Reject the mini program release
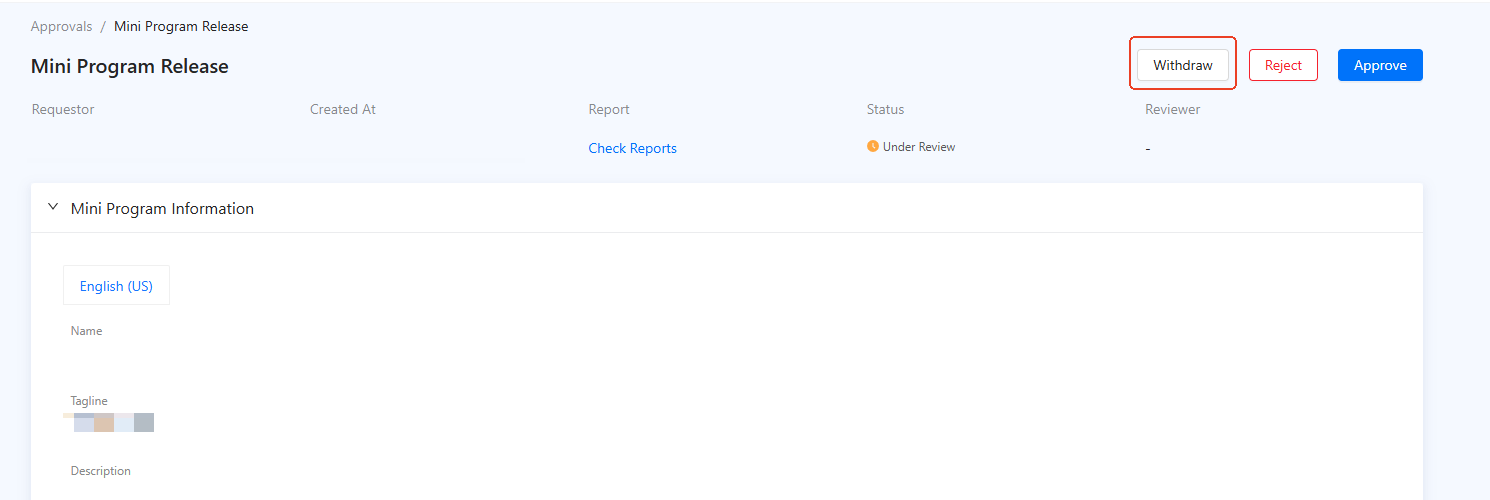The image size is (1490, 500). coord(1282,65)
